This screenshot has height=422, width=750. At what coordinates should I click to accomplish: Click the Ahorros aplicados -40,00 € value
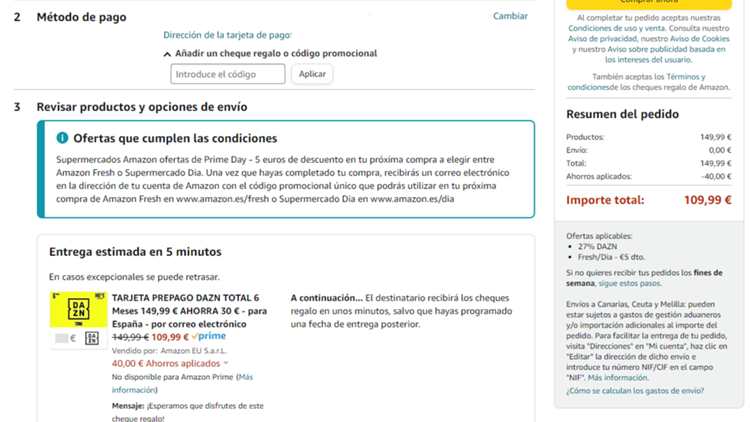[716, 177]
